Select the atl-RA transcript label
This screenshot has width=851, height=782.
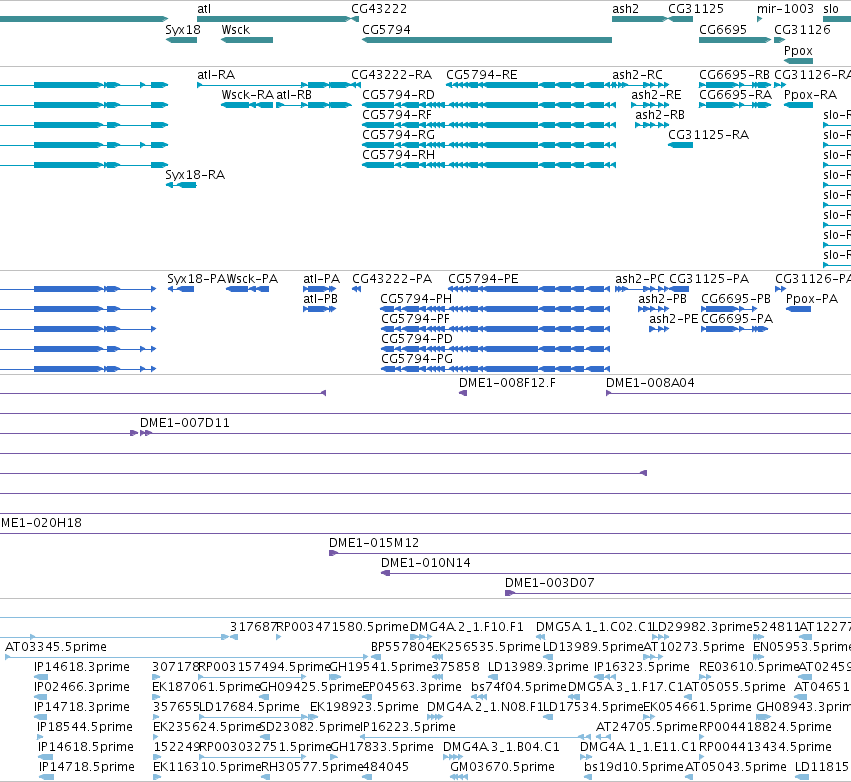[x=216, y=75]
